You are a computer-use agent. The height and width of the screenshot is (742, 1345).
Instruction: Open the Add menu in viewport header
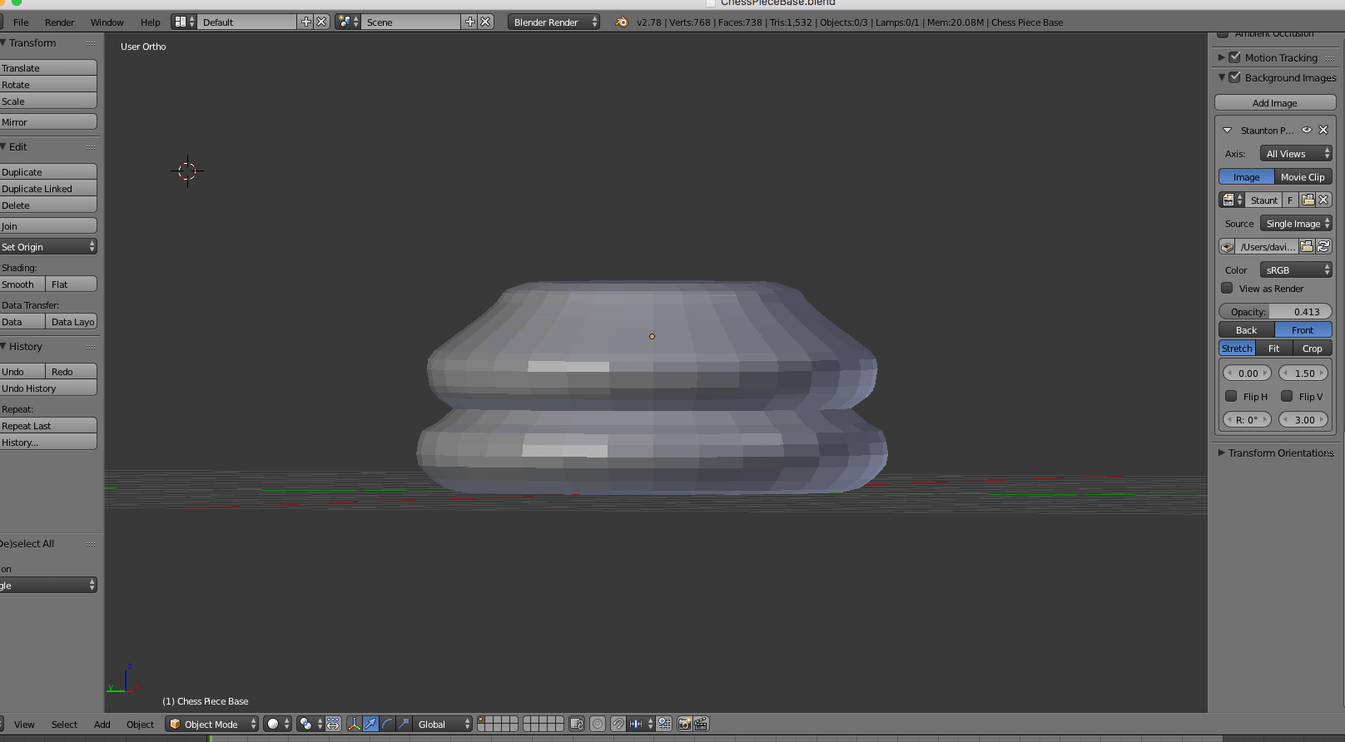pos(102,724)
